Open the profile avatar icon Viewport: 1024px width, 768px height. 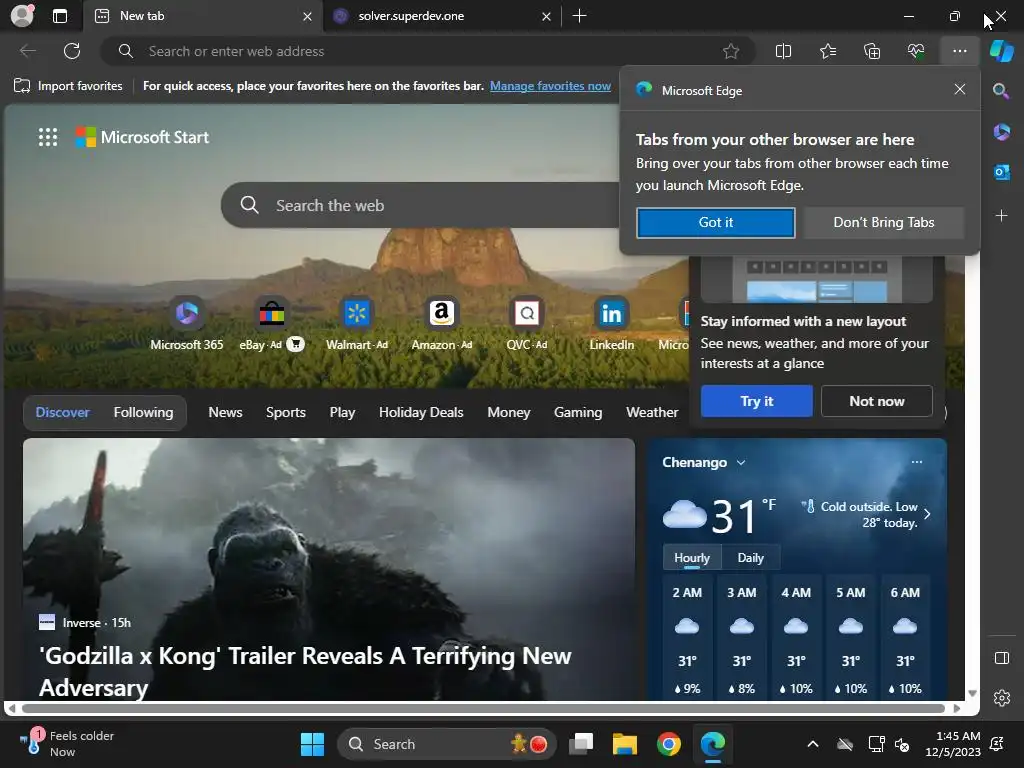22,16
